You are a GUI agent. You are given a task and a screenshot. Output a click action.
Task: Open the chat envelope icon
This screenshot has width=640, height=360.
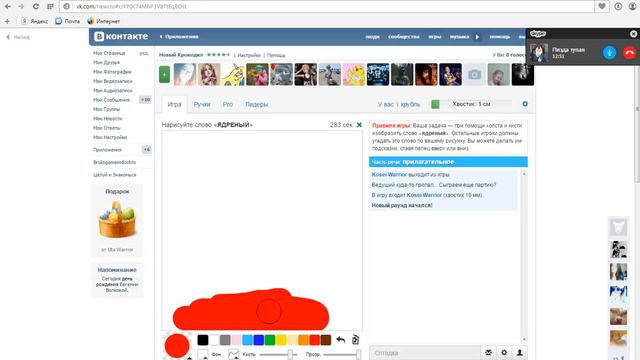[x=488, y=352]
